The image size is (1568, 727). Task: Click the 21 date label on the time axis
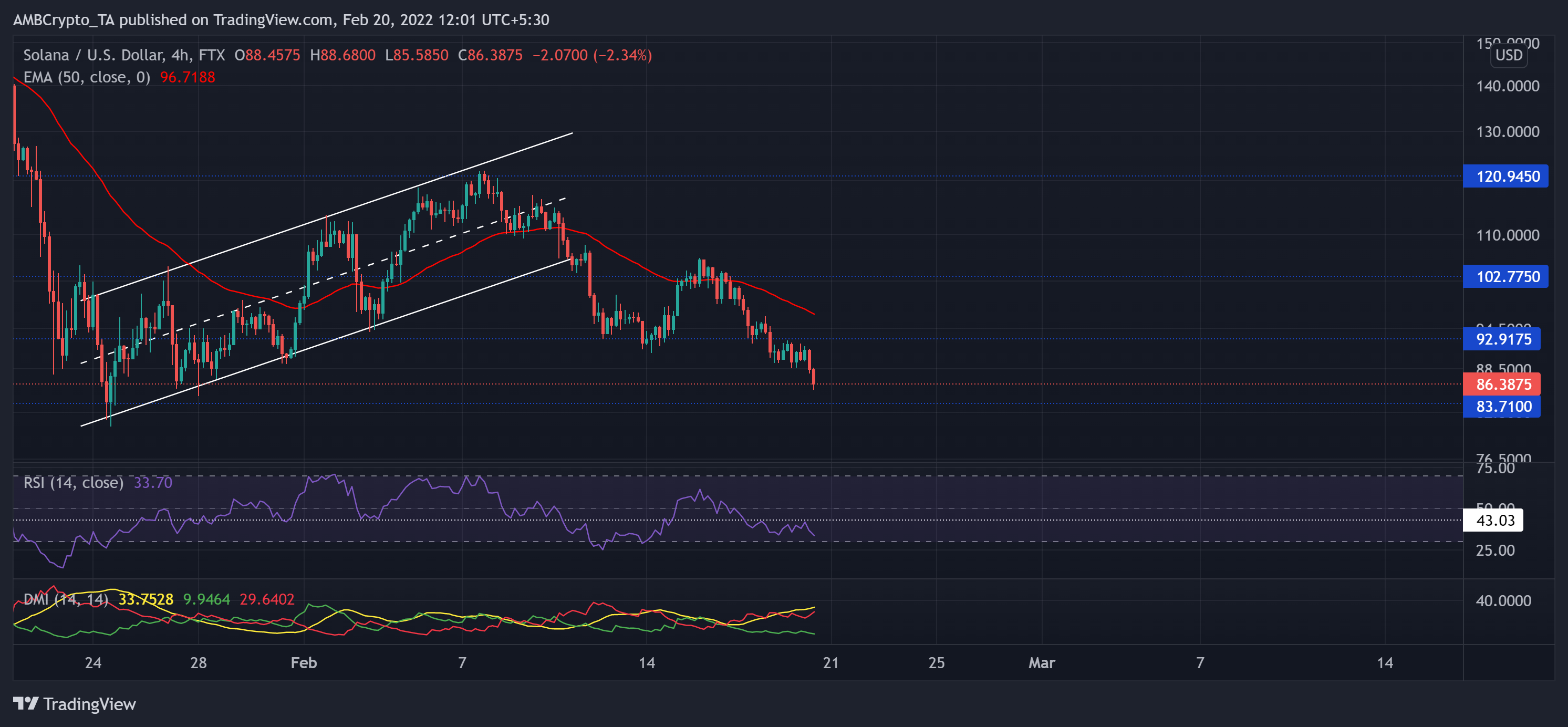click(x=831, y=662)
